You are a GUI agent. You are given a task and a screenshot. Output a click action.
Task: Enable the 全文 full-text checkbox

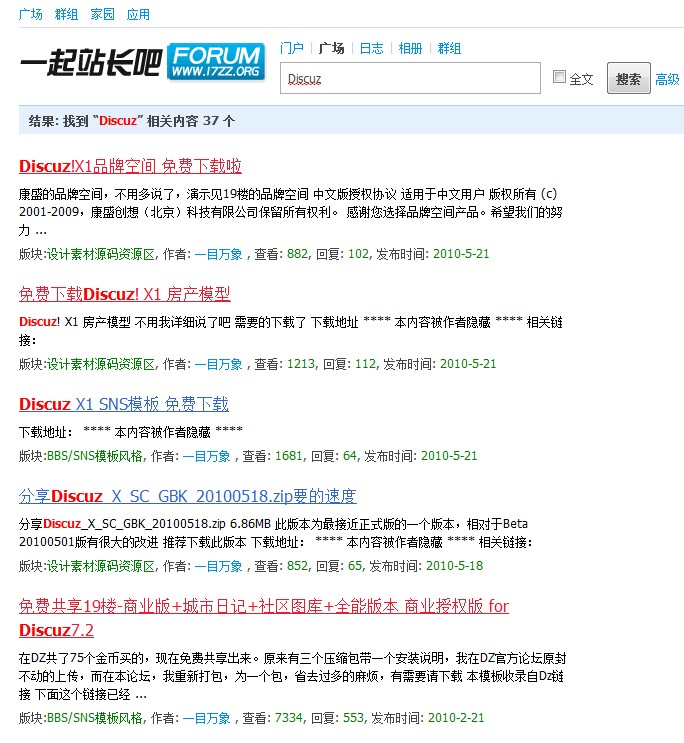(x=559, y=76)
